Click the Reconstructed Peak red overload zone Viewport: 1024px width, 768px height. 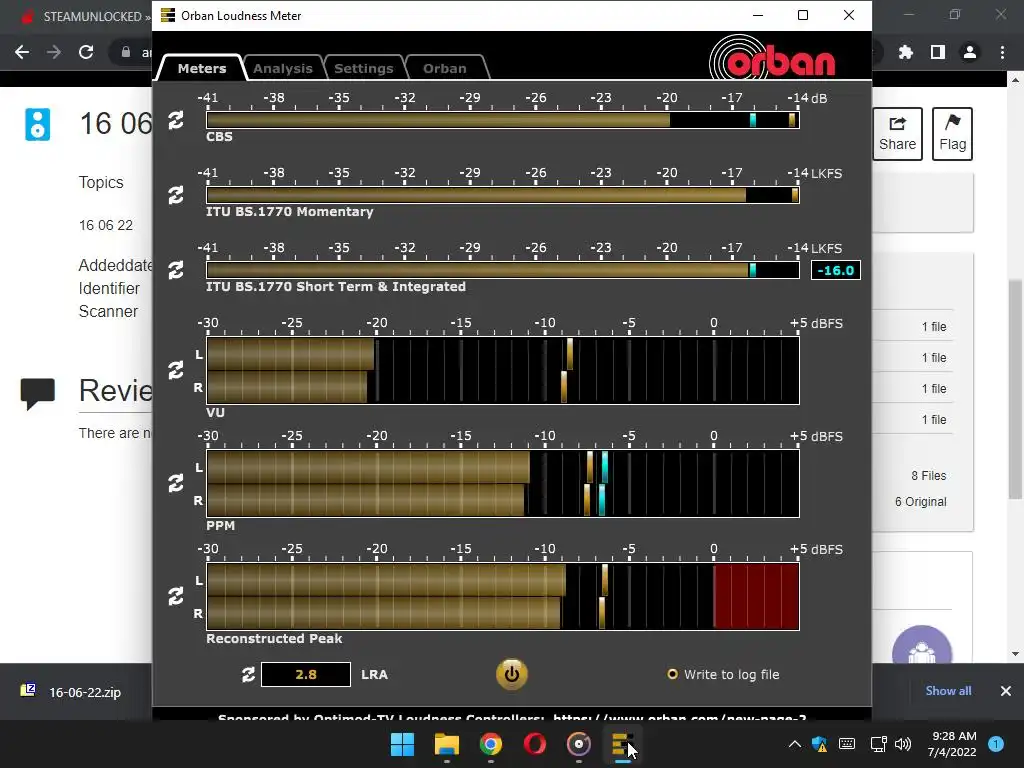coord(756,596)
